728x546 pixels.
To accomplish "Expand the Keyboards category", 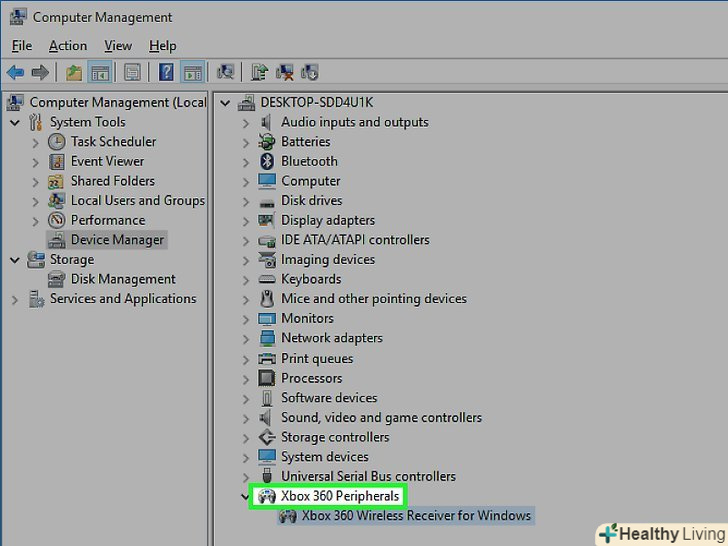I will tap(246, 280).
